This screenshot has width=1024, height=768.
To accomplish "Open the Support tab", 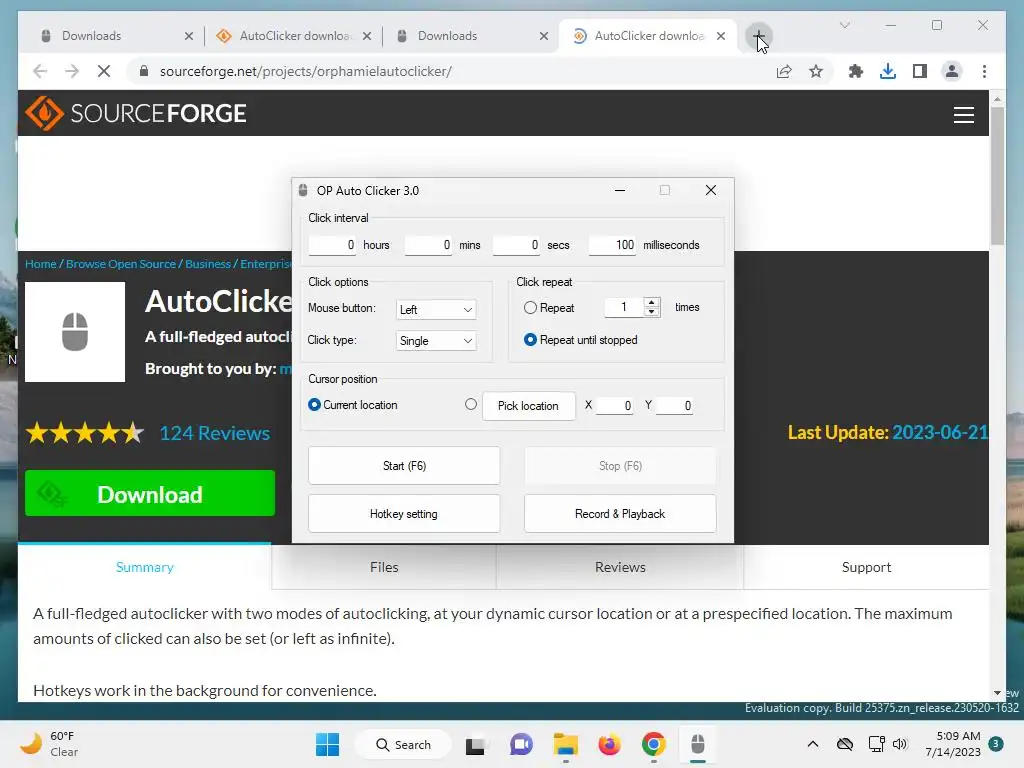I will pyautogui.click(x=866, y=567).
